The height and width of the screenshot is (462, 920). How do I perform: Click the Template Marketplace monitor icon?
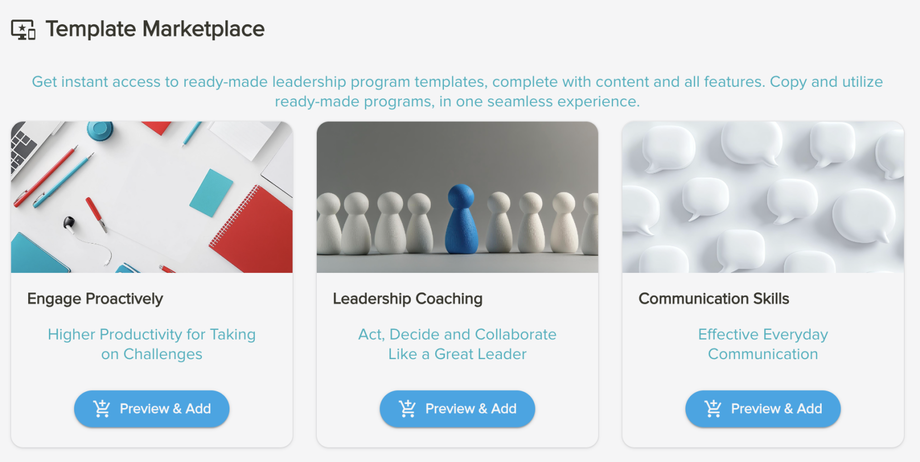click(23, 29)
